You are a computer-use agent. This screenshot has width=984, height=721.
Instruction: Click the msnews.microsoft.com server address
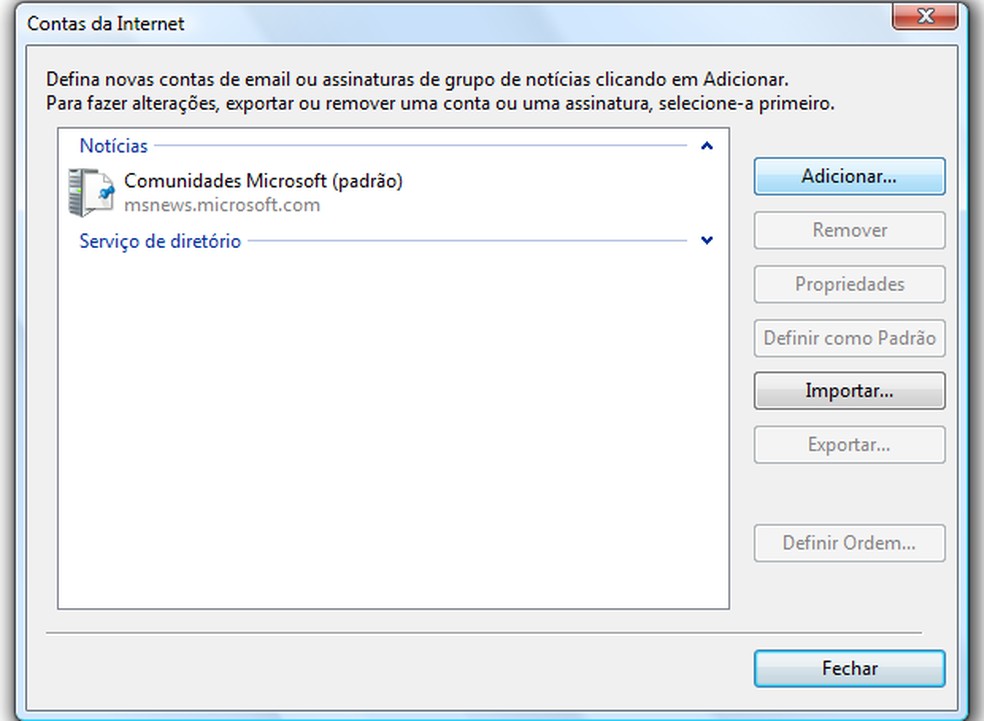click(222, 205)
